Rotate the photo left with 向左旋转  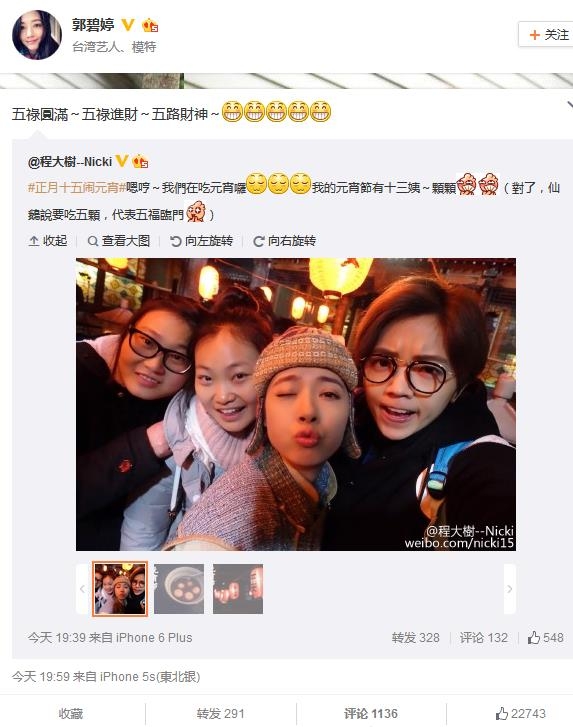click(x=202, y=241)
